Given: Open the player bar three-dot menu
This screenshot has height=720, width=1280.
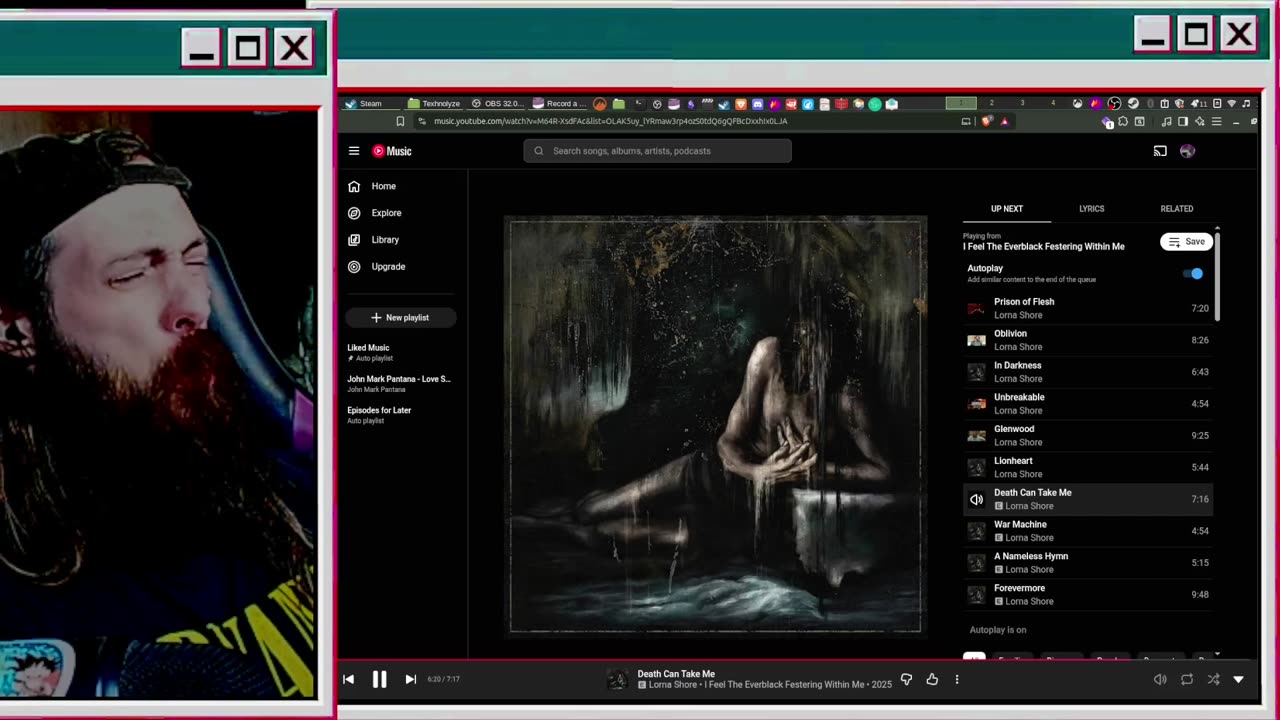Looking at the screenshot, I should 957,680.
